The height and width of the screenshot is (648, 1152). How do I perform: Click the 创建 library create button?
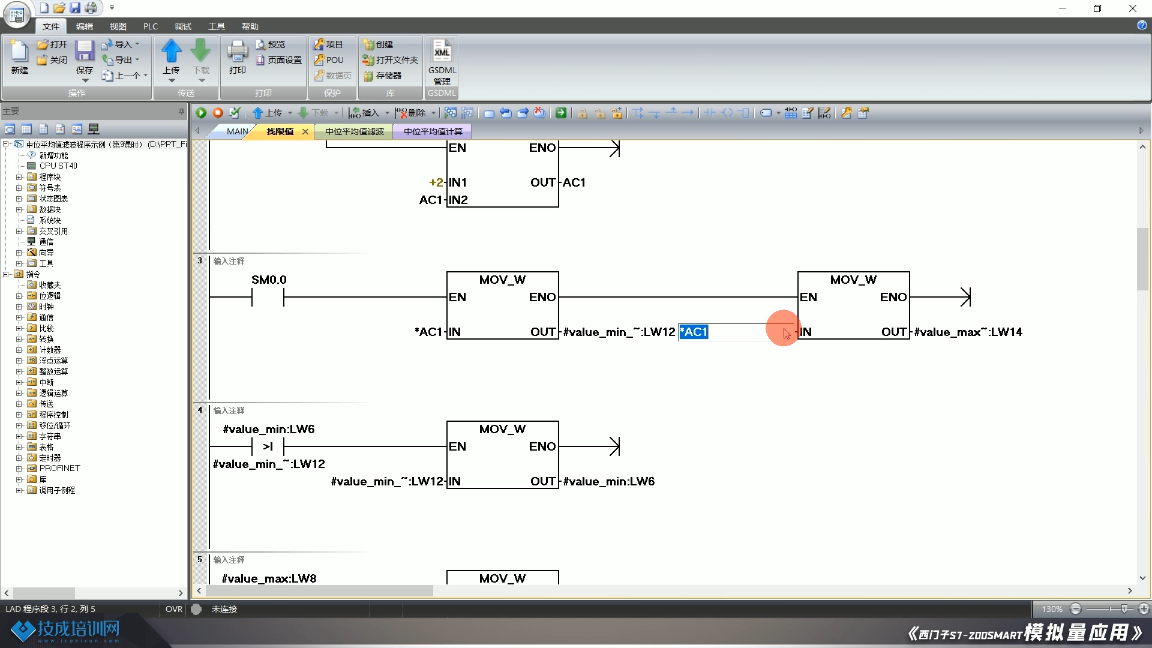(378, 45)
